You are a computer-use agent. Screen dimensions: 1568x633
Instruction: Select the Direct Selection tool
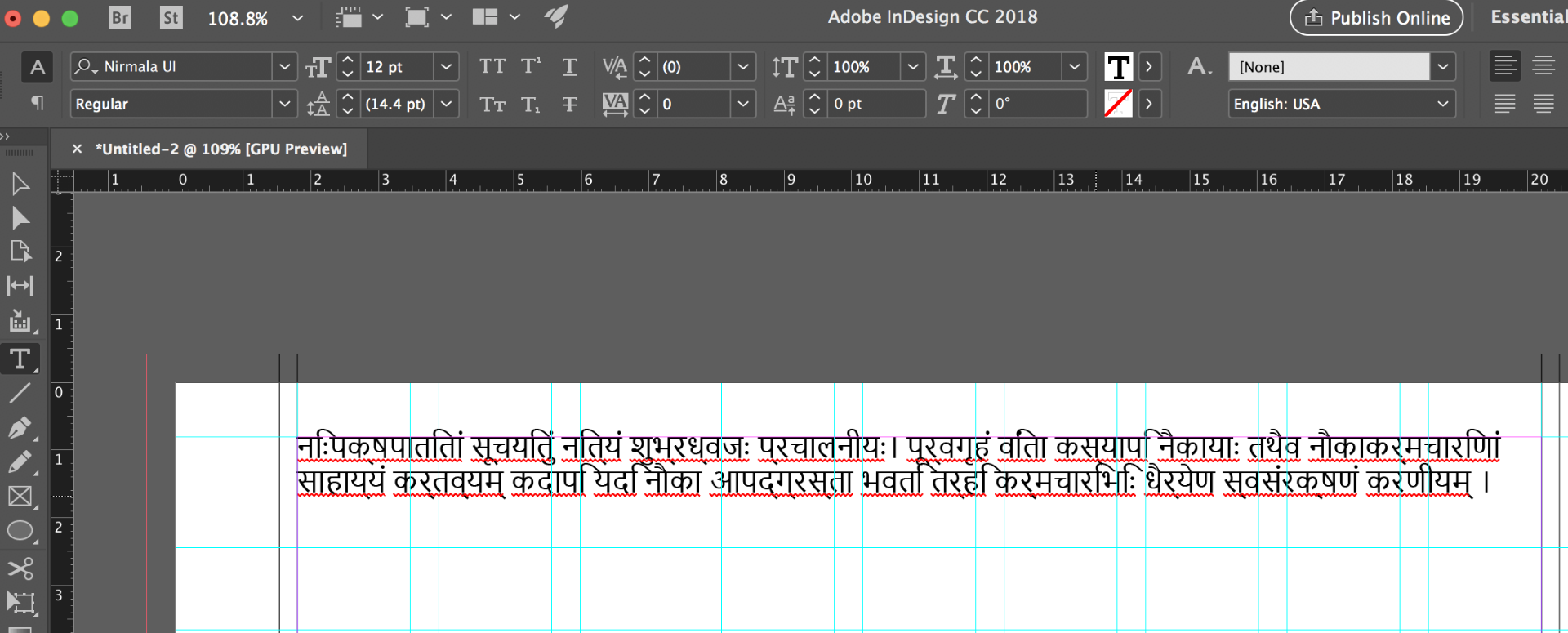tap(20, 218)
